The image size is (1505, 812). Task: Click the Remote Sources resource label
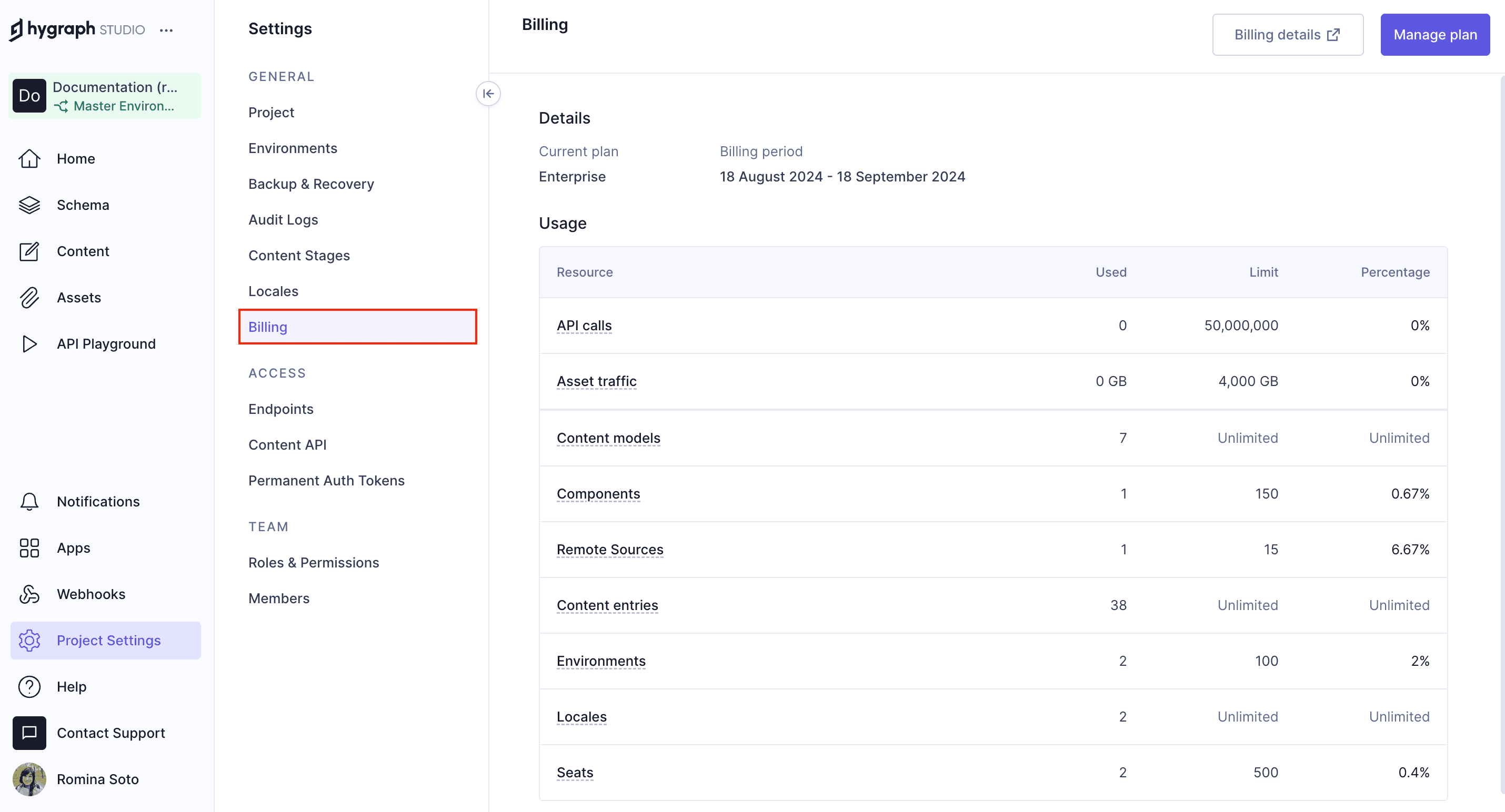pyautogui.click(x=610, y=550)
